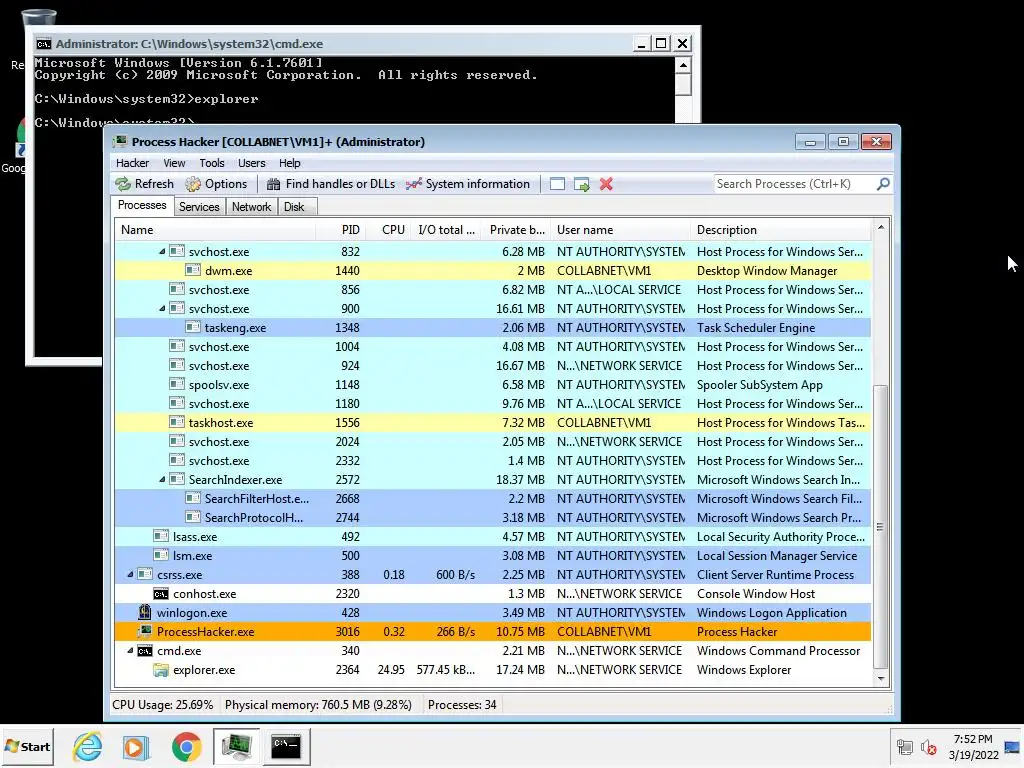Sort by the Name column header

tap(215, 230)
